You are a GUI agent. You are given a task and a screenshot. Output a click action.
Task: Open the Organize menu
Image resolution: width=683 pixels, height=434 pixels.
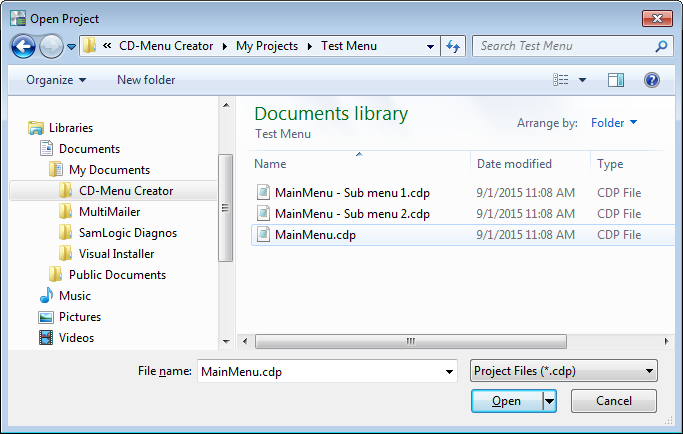(56, 80)
